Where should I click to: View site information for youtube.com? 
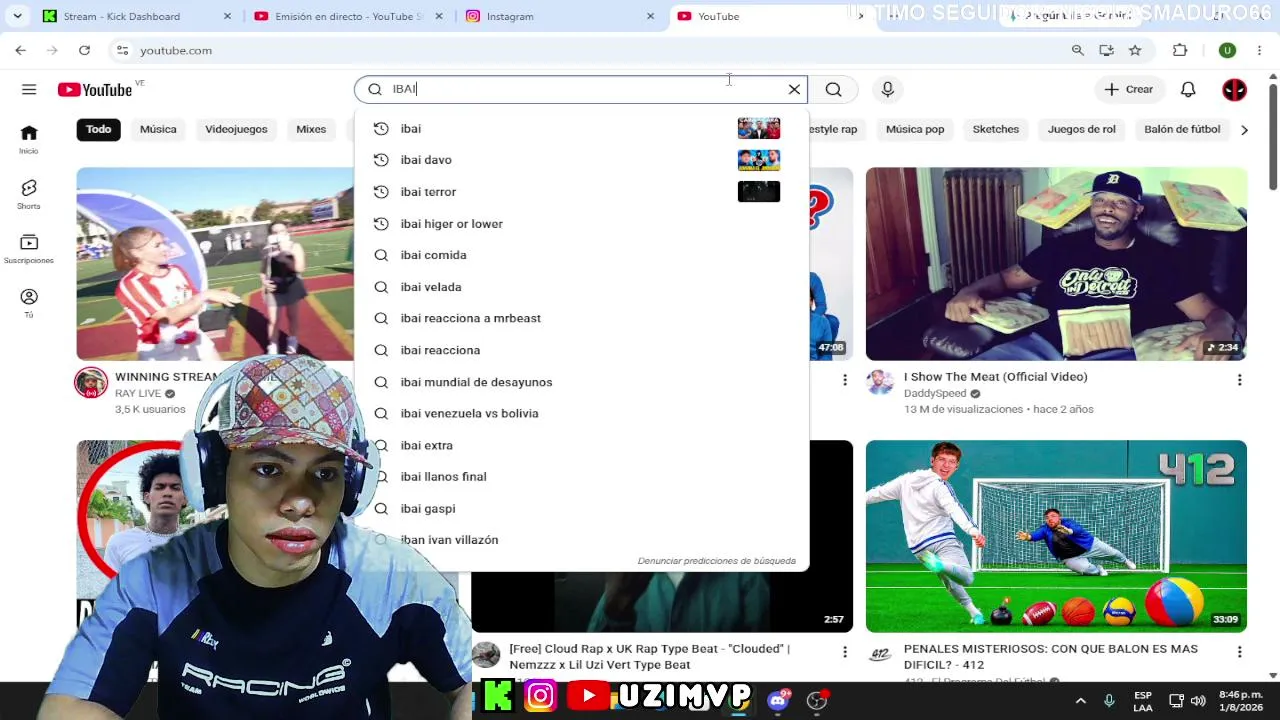[122, 50]
